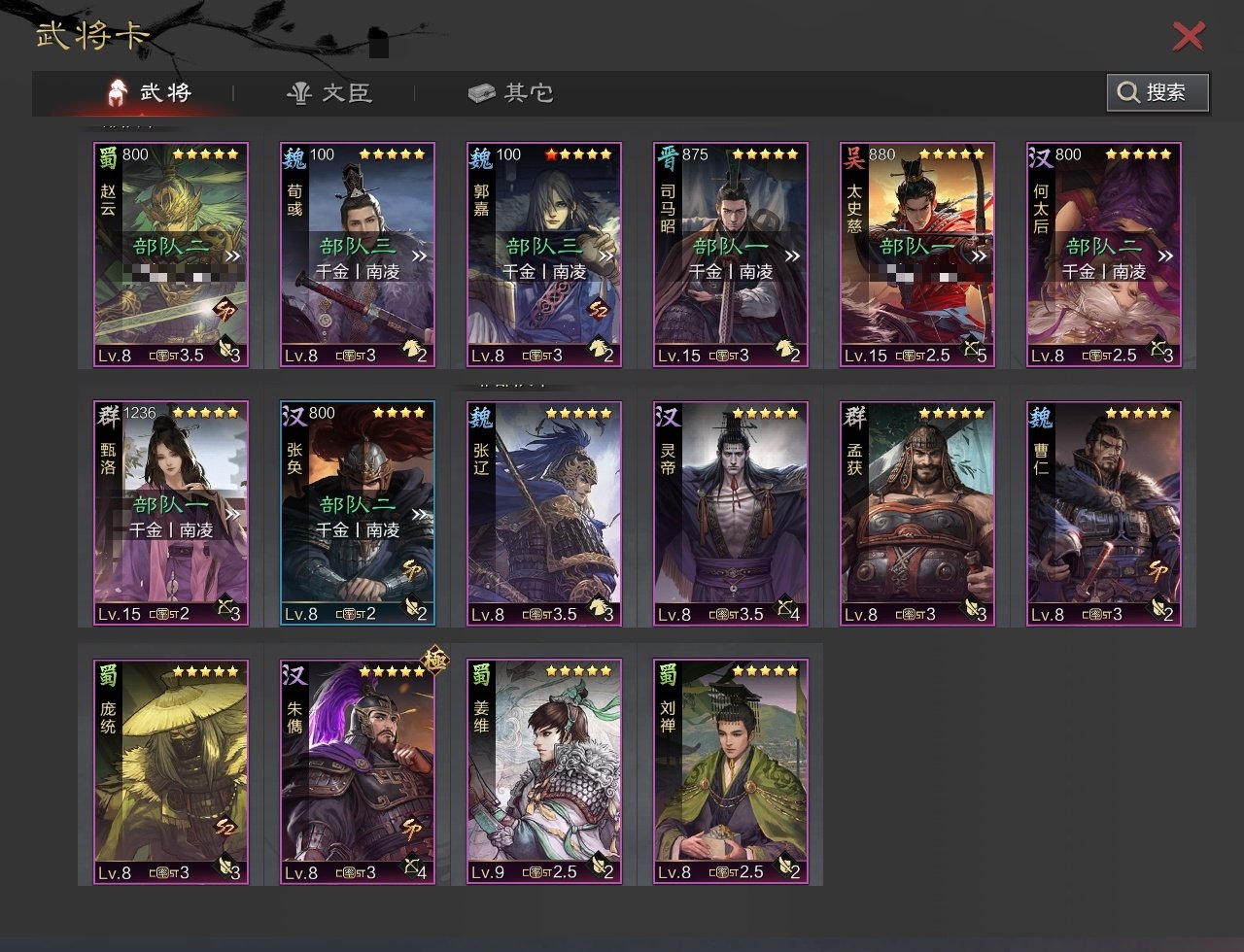The image size is (1244, 952).
Task: Select the 孟获 card
Action: (x=917, y=513)
